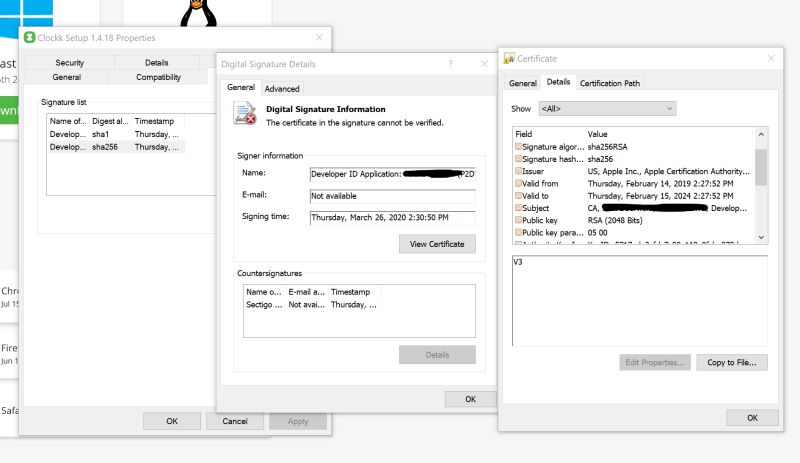Click 'Thursday, February 14, 2019 2:27:52 PM' value
The width and height of the screenshot is (800, 463).
[x=660, y=184]
